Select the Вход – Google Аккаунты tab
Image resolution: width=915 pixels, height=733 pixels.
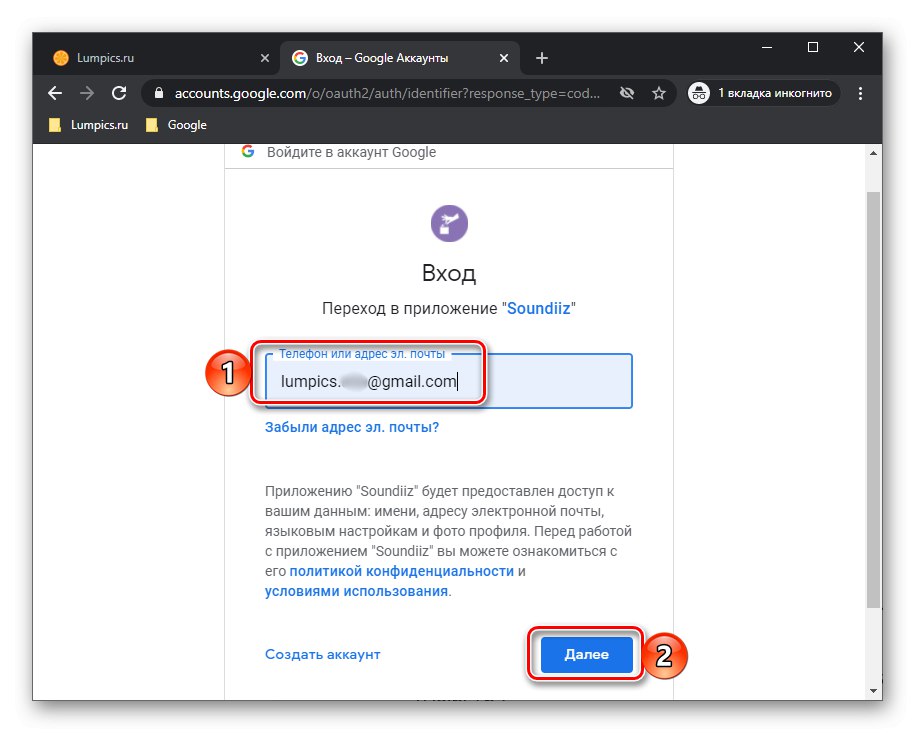tap(400, 58)
